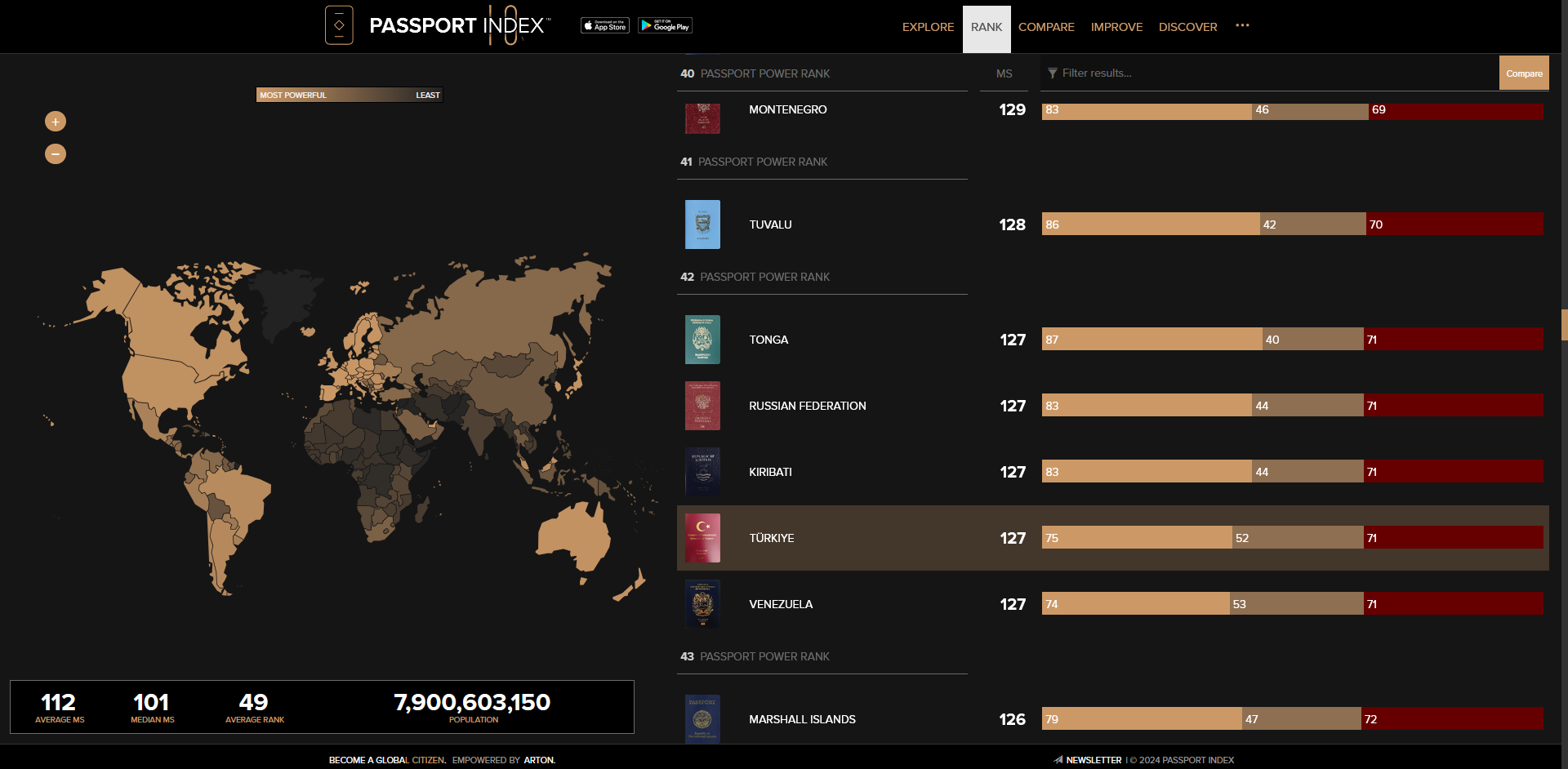Open the Compare navigation tab
Image resolution: width=1568 pixels, height=769 pixels.
[1046, 27]
